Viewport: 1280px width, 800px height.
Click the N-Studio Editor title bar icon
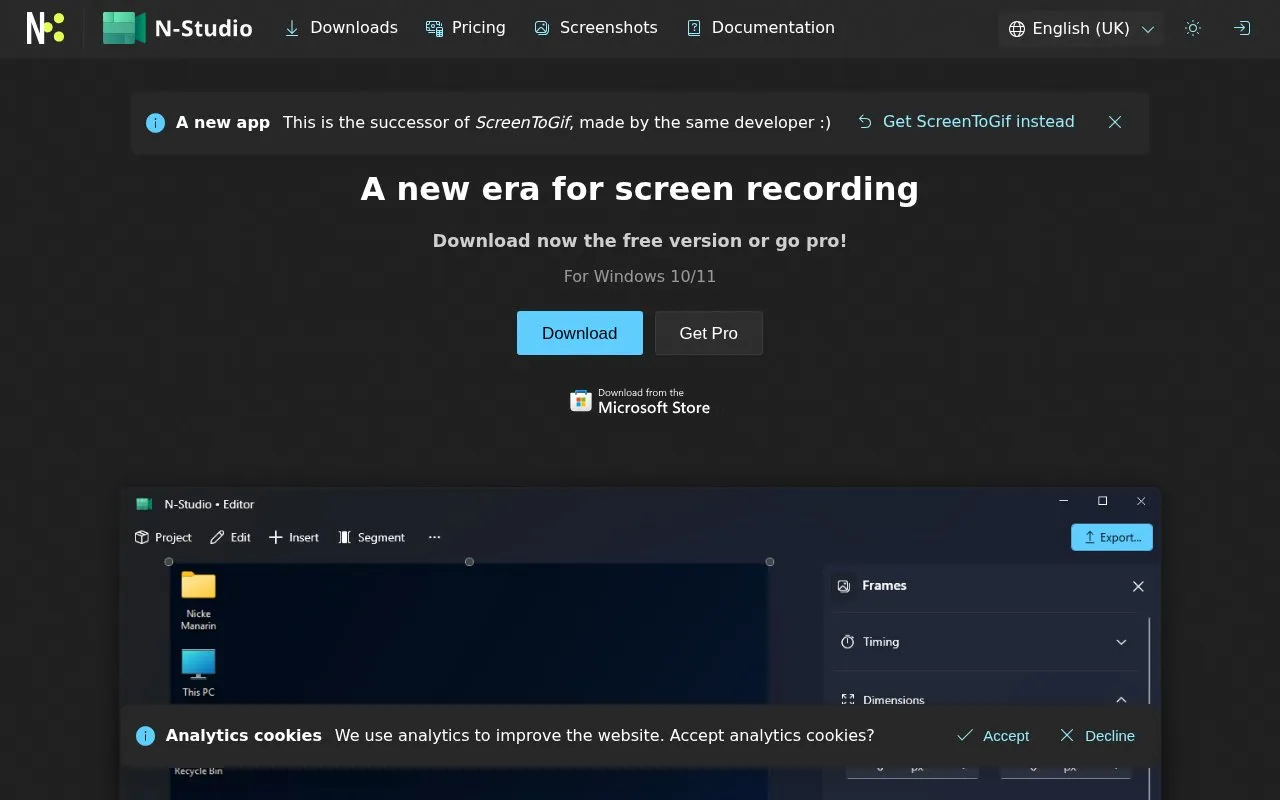144,504
